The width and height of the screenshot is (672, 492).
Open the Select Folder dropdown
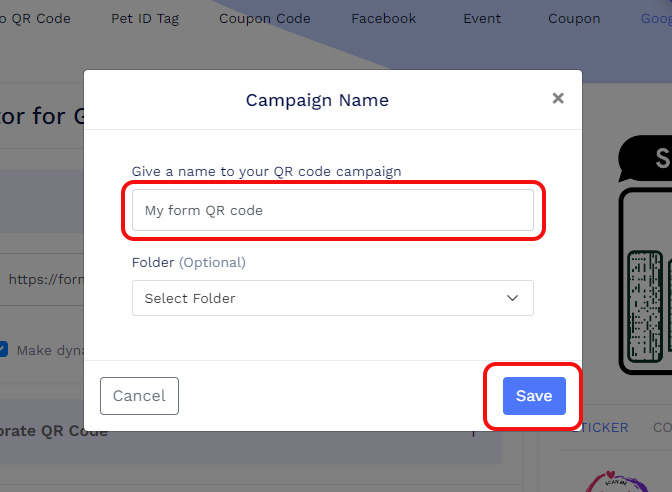click(332, 298)
